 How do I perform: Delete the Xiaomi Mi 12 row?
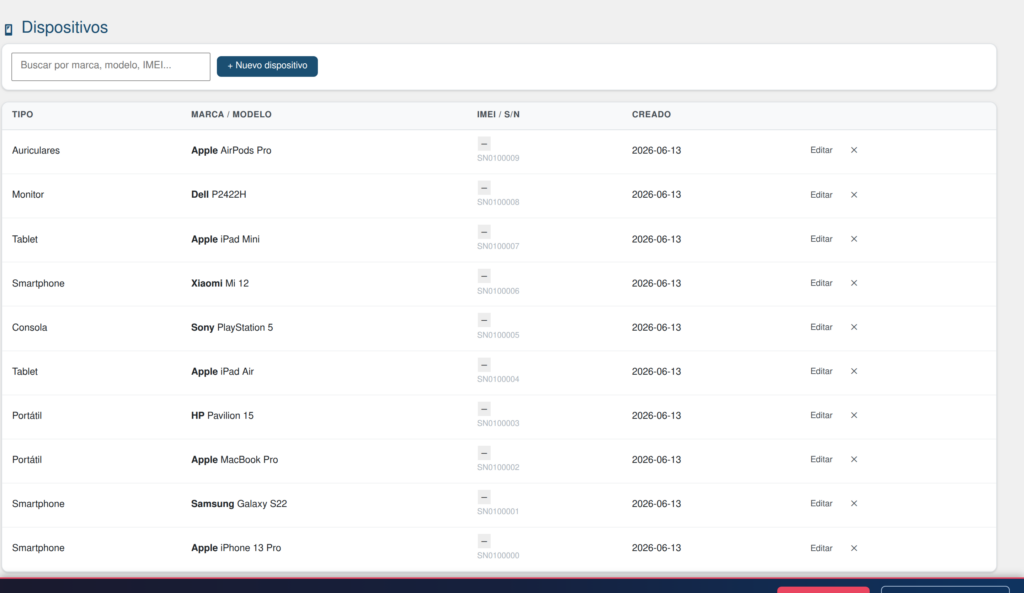tap(854, 283)
